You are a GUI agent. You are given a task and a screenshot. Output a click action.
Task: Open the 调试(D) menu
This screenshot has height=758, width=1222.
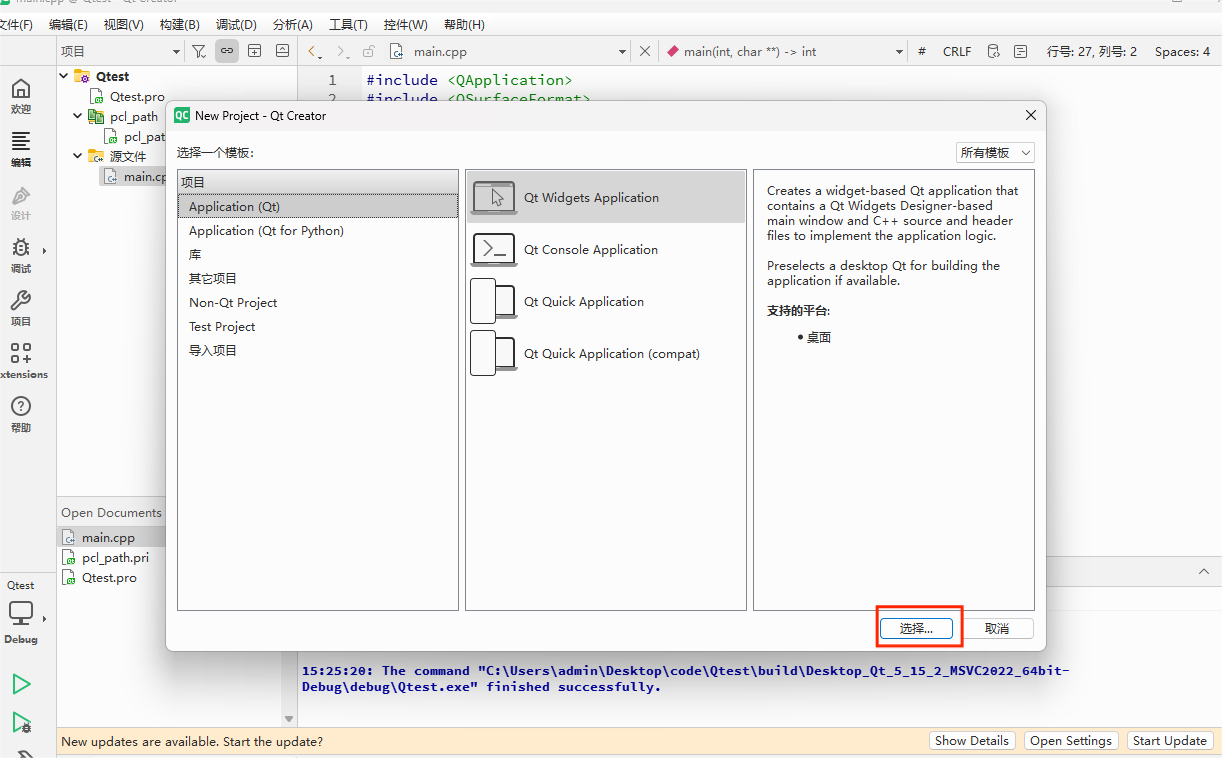pyautogui.click(x=236, y=24)
